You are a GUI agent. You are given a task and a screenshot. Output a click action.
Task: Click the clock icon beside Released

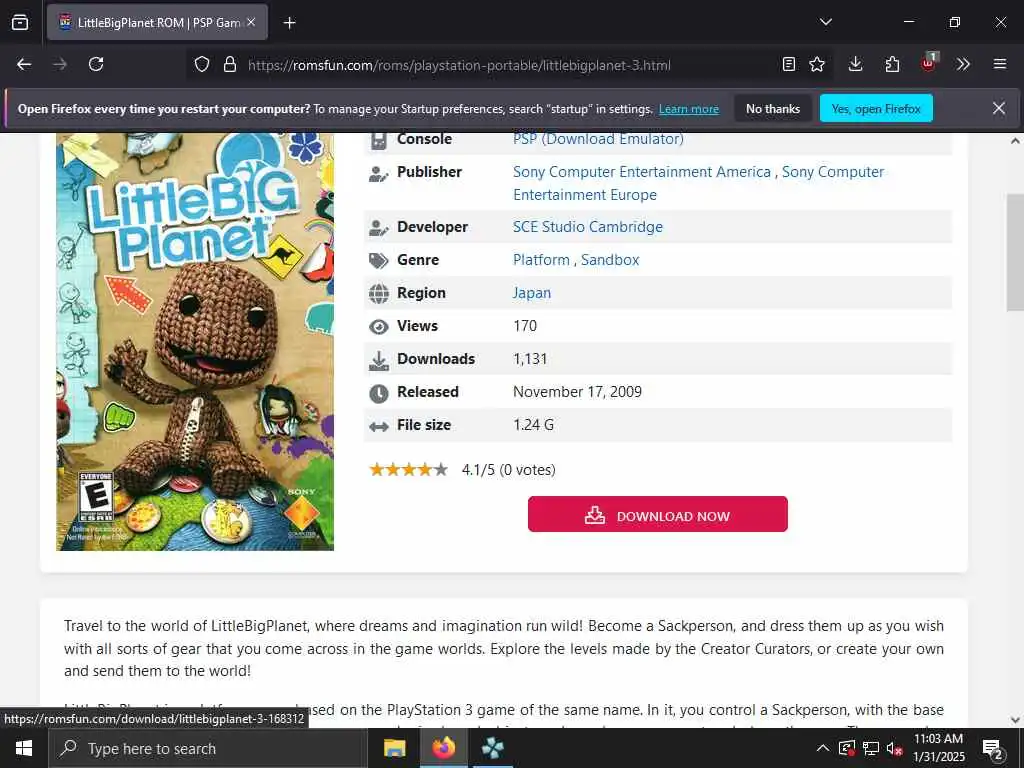tap(379, 393)
